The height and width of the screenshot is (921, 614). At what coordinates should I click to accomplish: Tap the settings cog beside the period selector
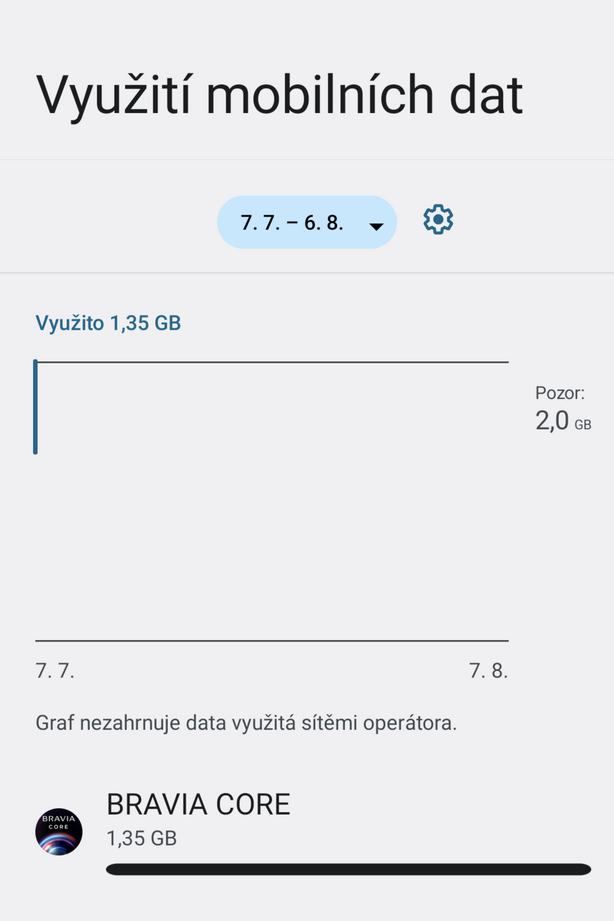point(437,221)
